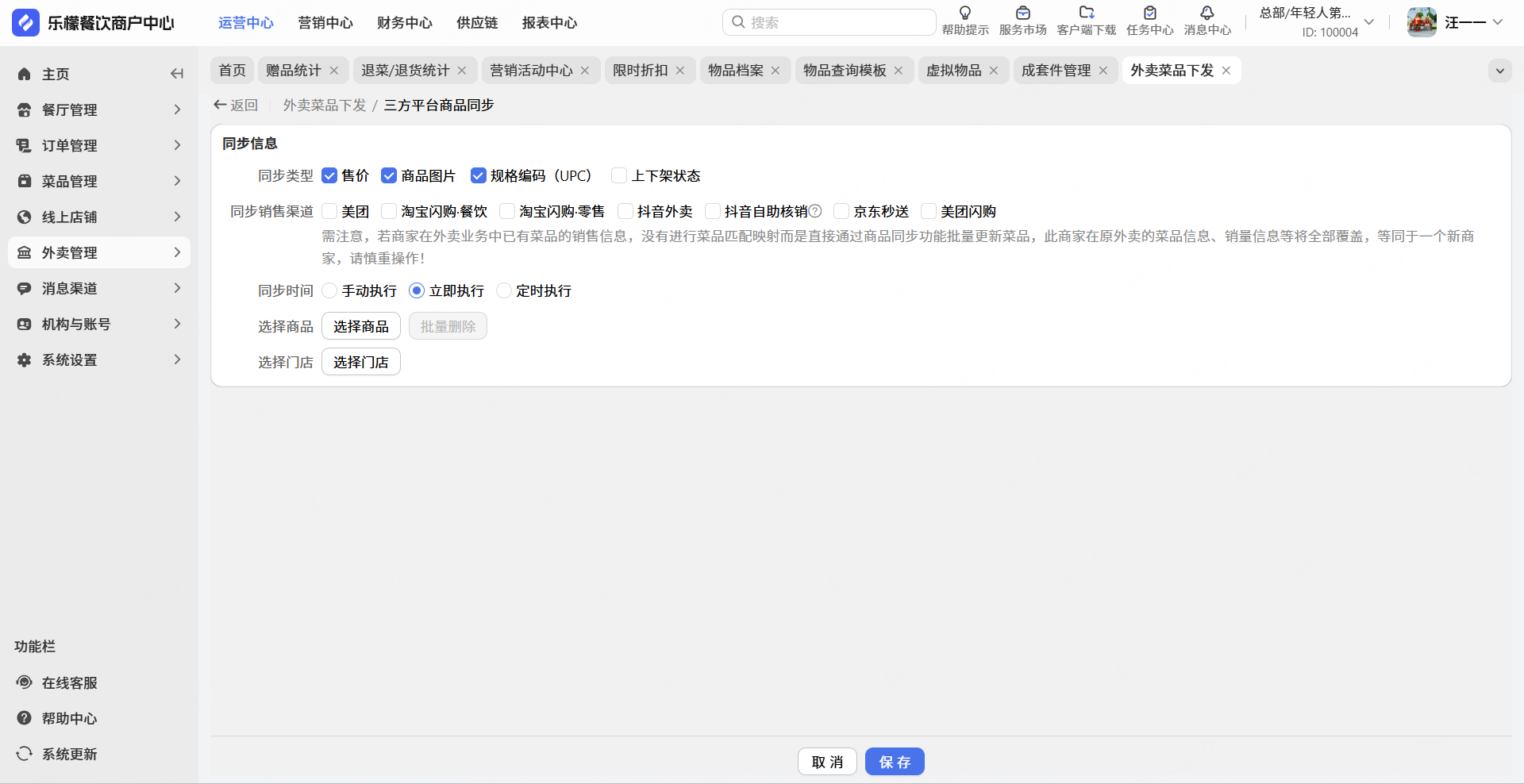
Task: Uncheck the 售价 sync type checkbox
Action: (329, 175)
